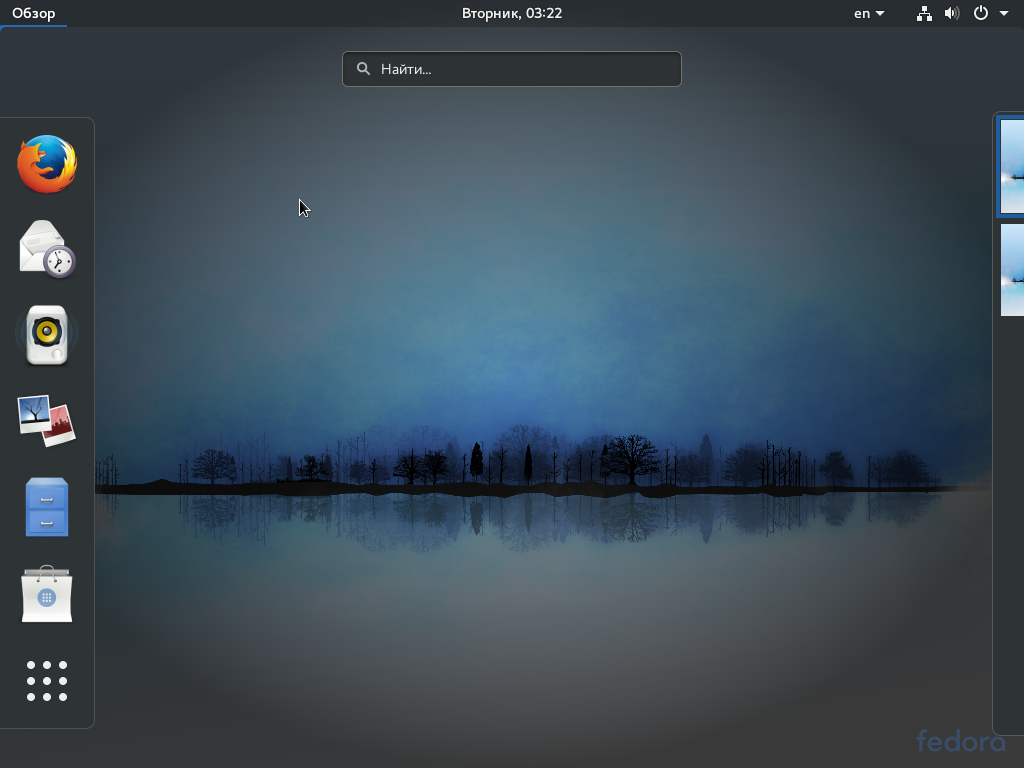Focus the Найти search field

[512, 69]
